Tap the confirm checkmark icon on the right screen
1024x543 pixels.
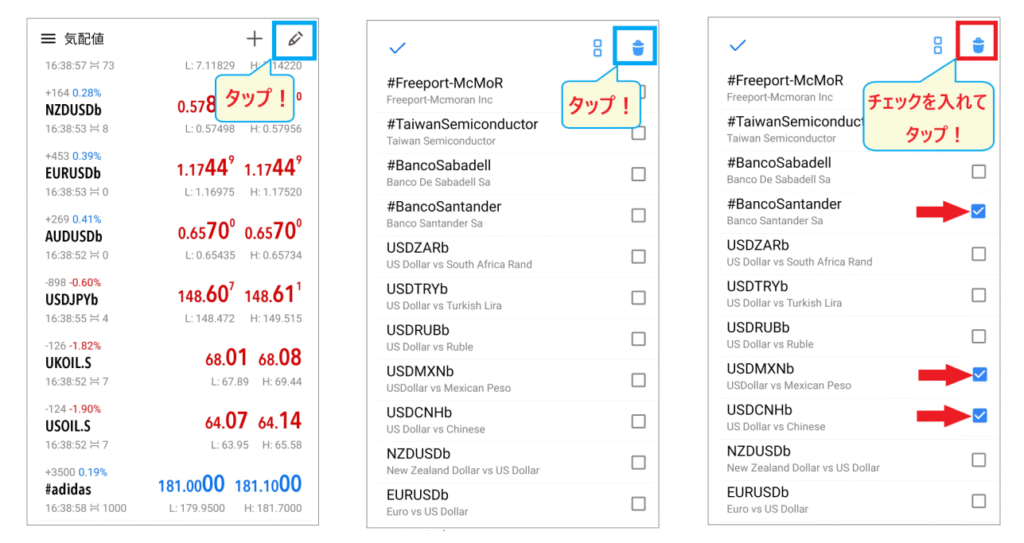(738, 45)
